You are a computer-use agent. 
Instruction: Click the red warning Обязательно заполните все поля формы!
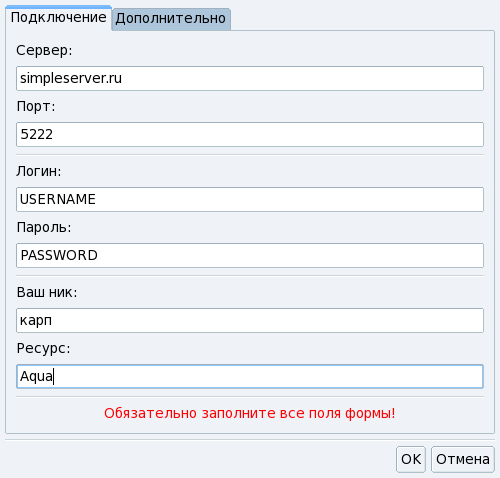250,413
